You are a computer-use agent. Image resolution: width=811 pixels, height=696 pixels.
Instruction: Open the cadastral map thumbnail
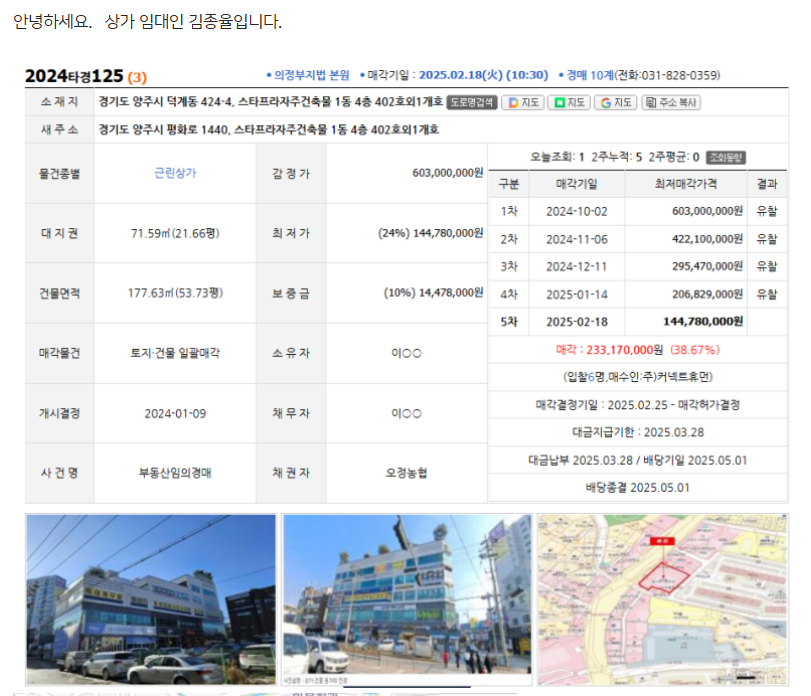[662, 597]
